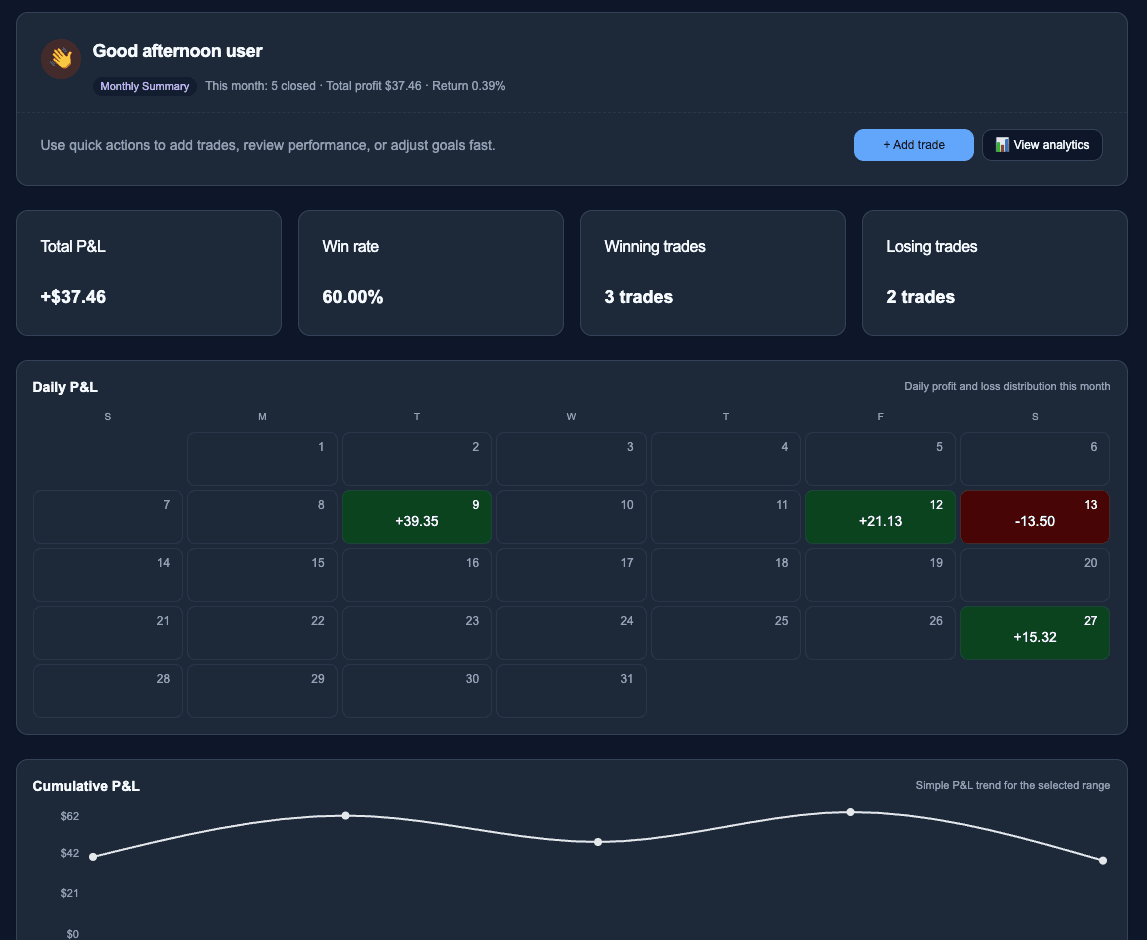Click the Cumulative P&L panel title
The image size is (1147, 940).
[86, 786]
